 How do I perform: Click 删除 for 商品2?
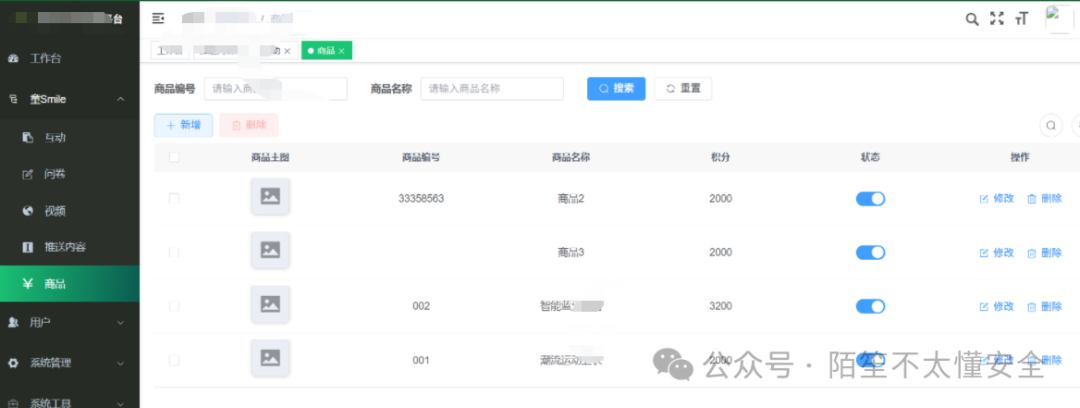pos(1044,198)
